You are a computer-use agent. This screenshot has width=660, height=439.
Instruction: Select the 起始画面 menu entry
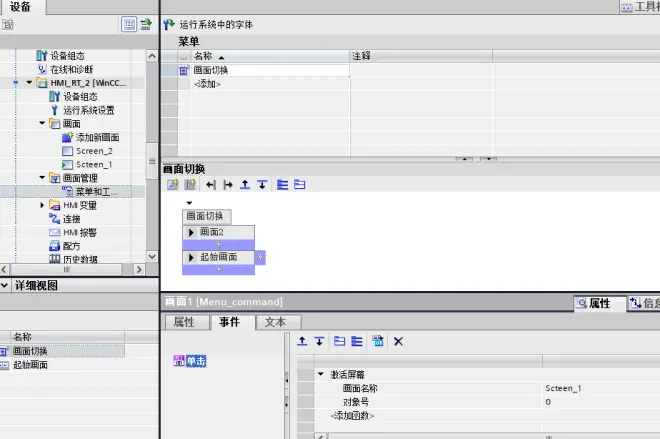(x=219, y=257)
